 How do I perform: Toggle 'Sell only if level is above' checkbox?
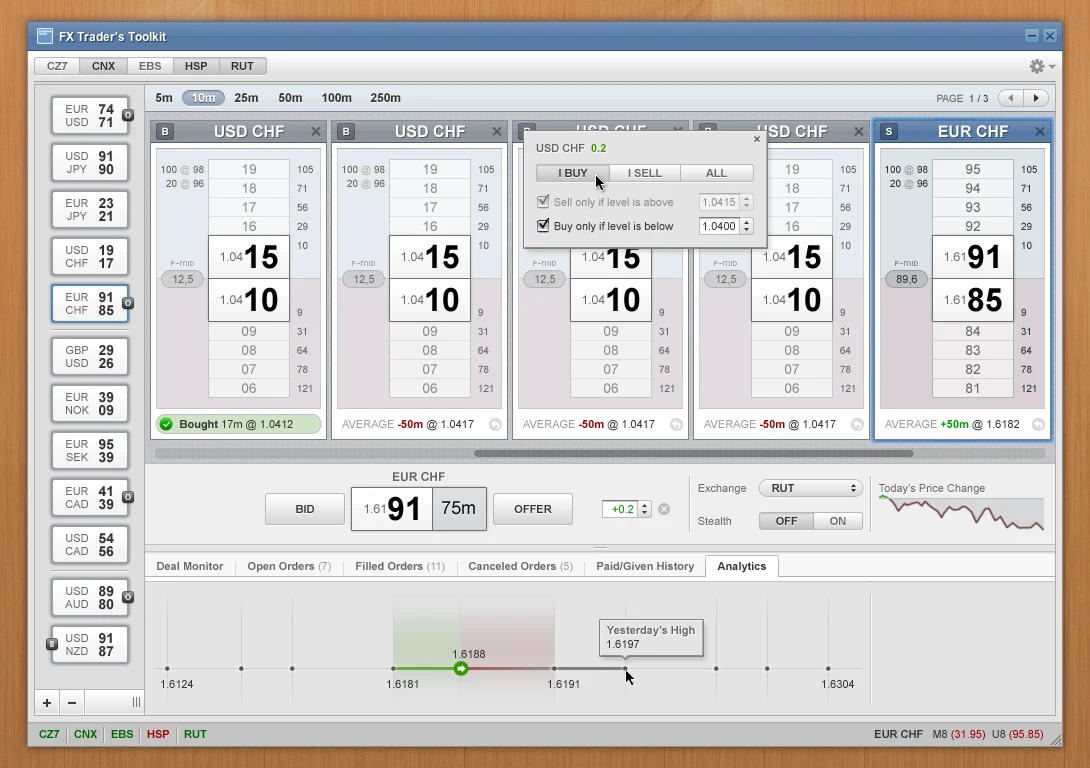543,202
